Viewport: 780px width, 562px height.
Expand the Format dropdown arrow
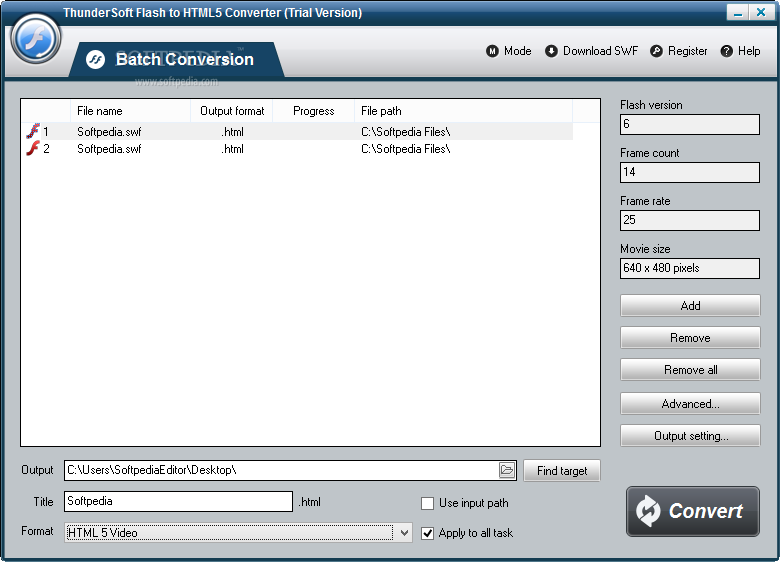[404, 533]
